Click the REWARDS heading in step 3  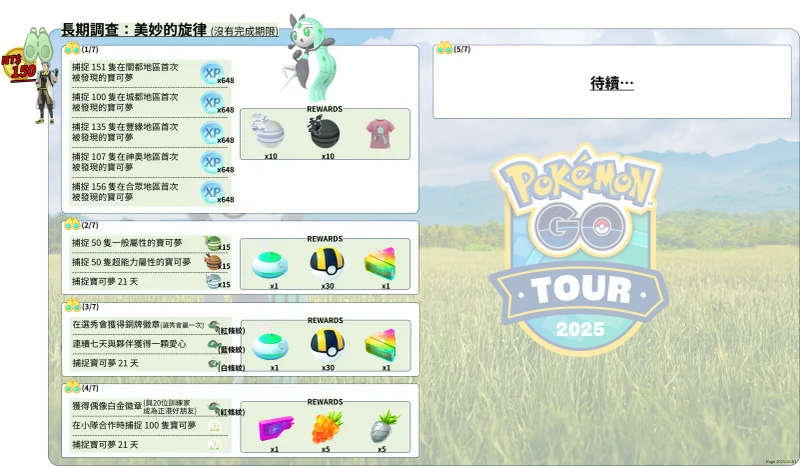coord(326,321)
